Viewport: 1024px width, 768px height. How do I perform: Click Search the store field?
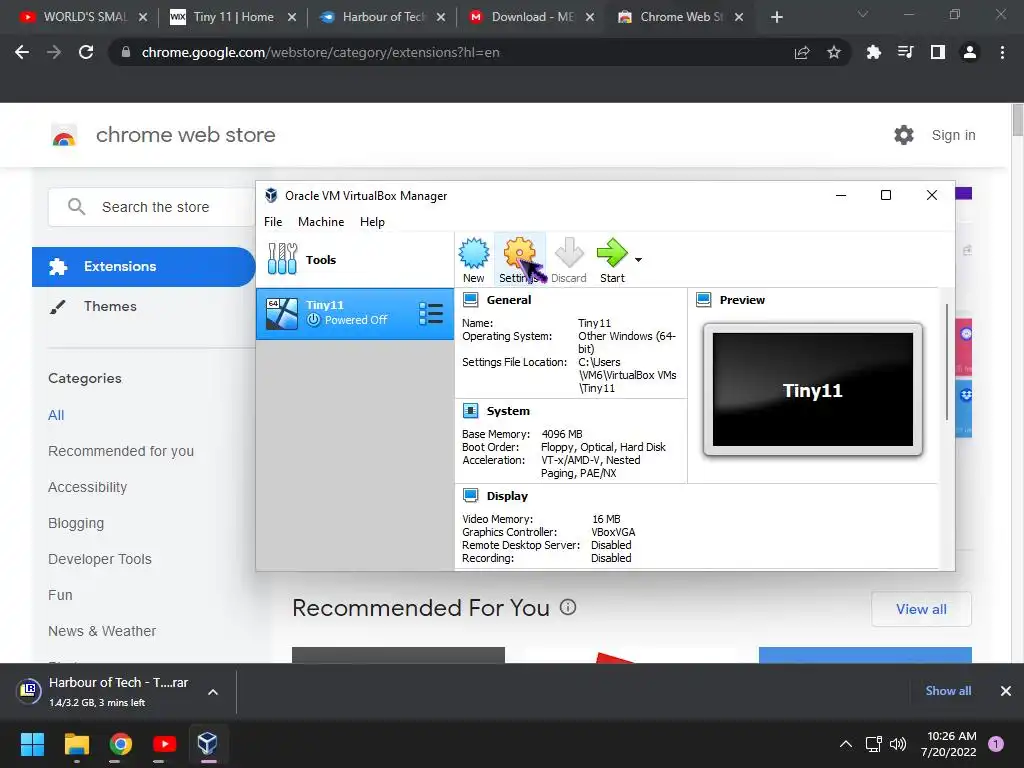point(152,207)
